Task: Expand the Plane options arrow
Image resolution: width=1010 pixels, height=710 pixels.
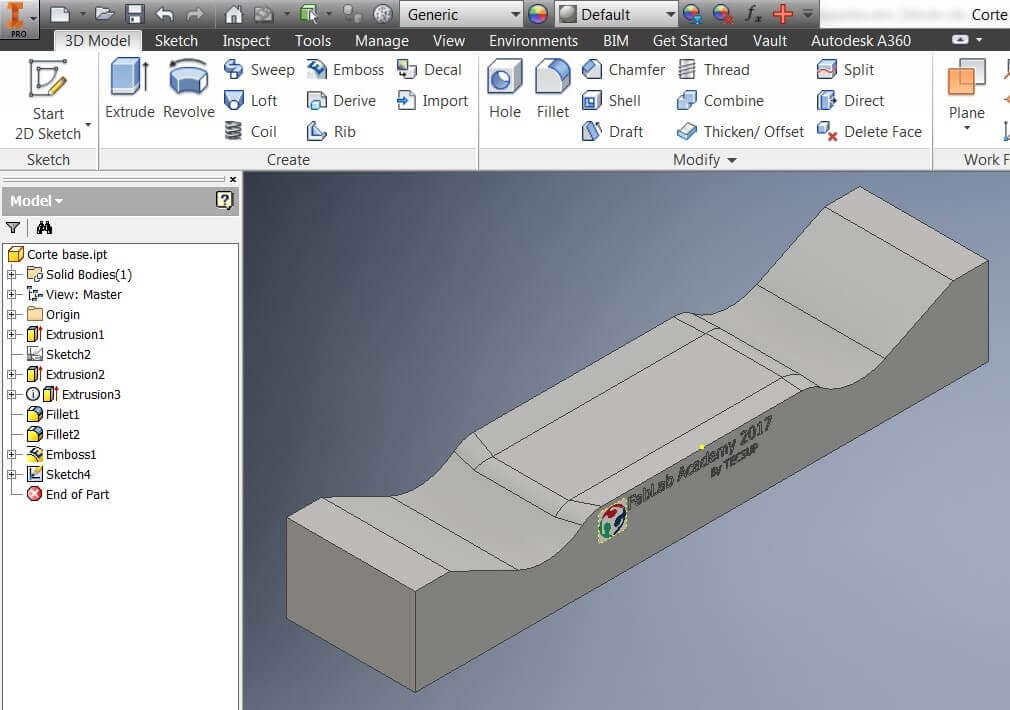Action: (967, 129)
